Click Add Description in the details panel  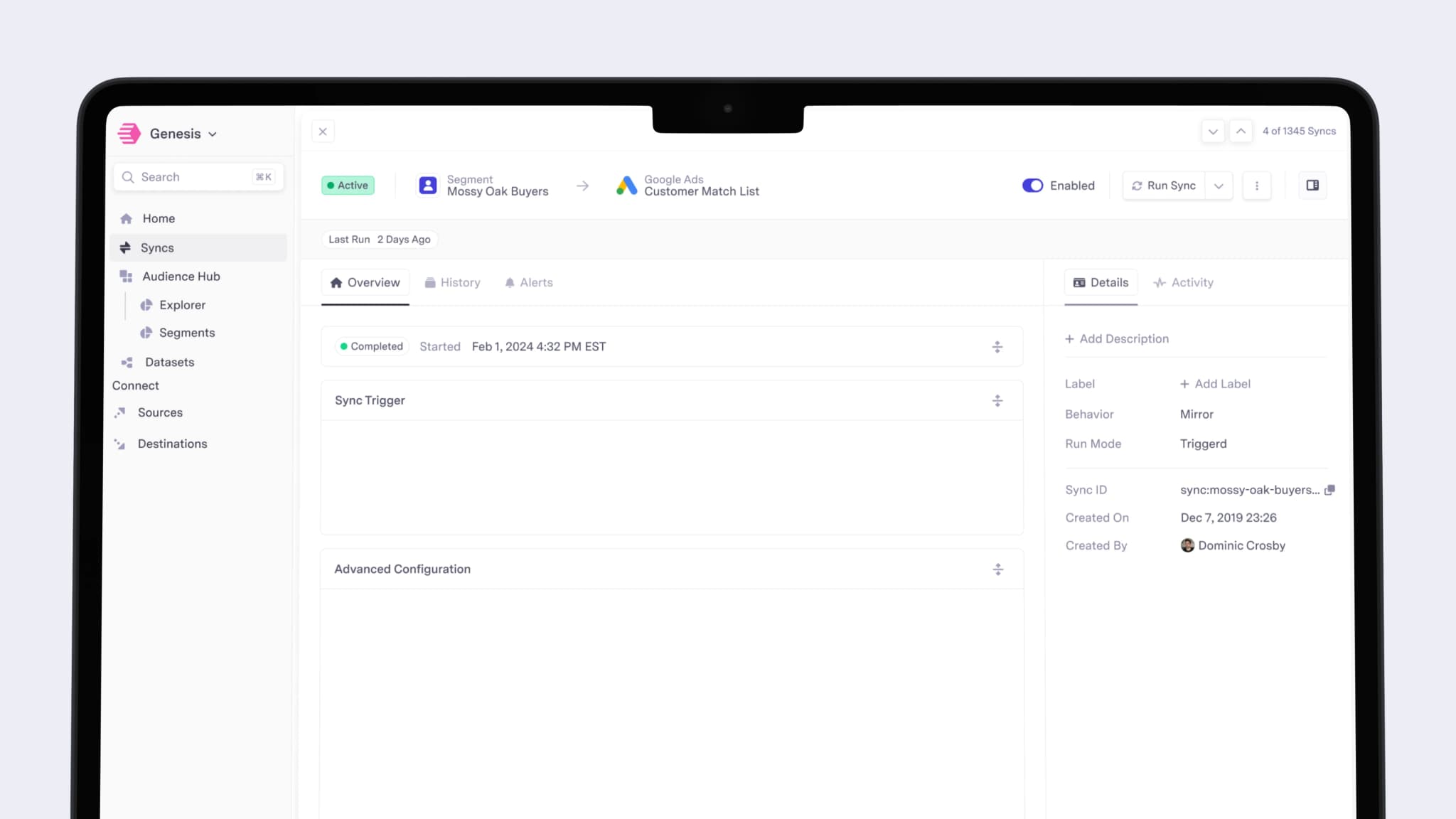pyautogui.click(x=1117, y=338)
